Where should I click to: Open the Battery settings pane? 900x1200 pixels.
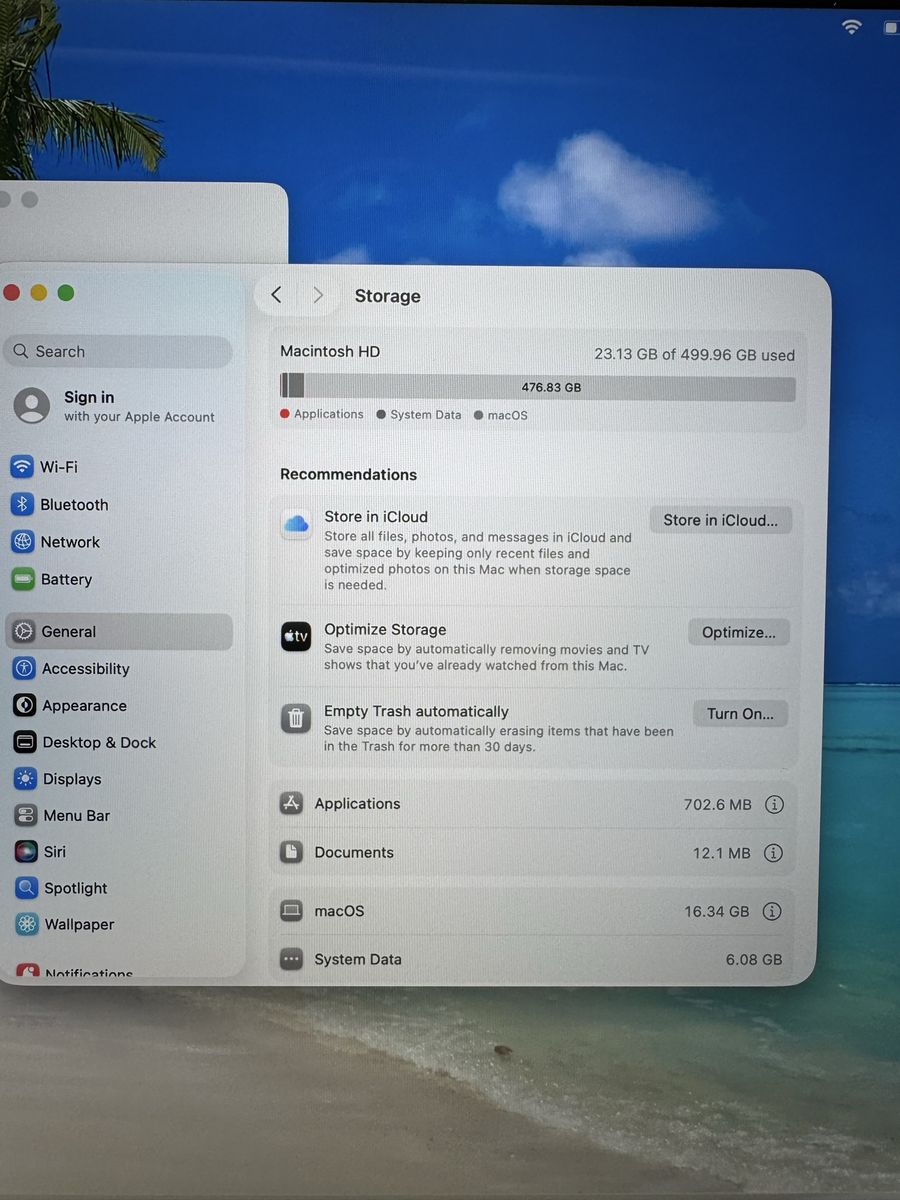point(66,579)
